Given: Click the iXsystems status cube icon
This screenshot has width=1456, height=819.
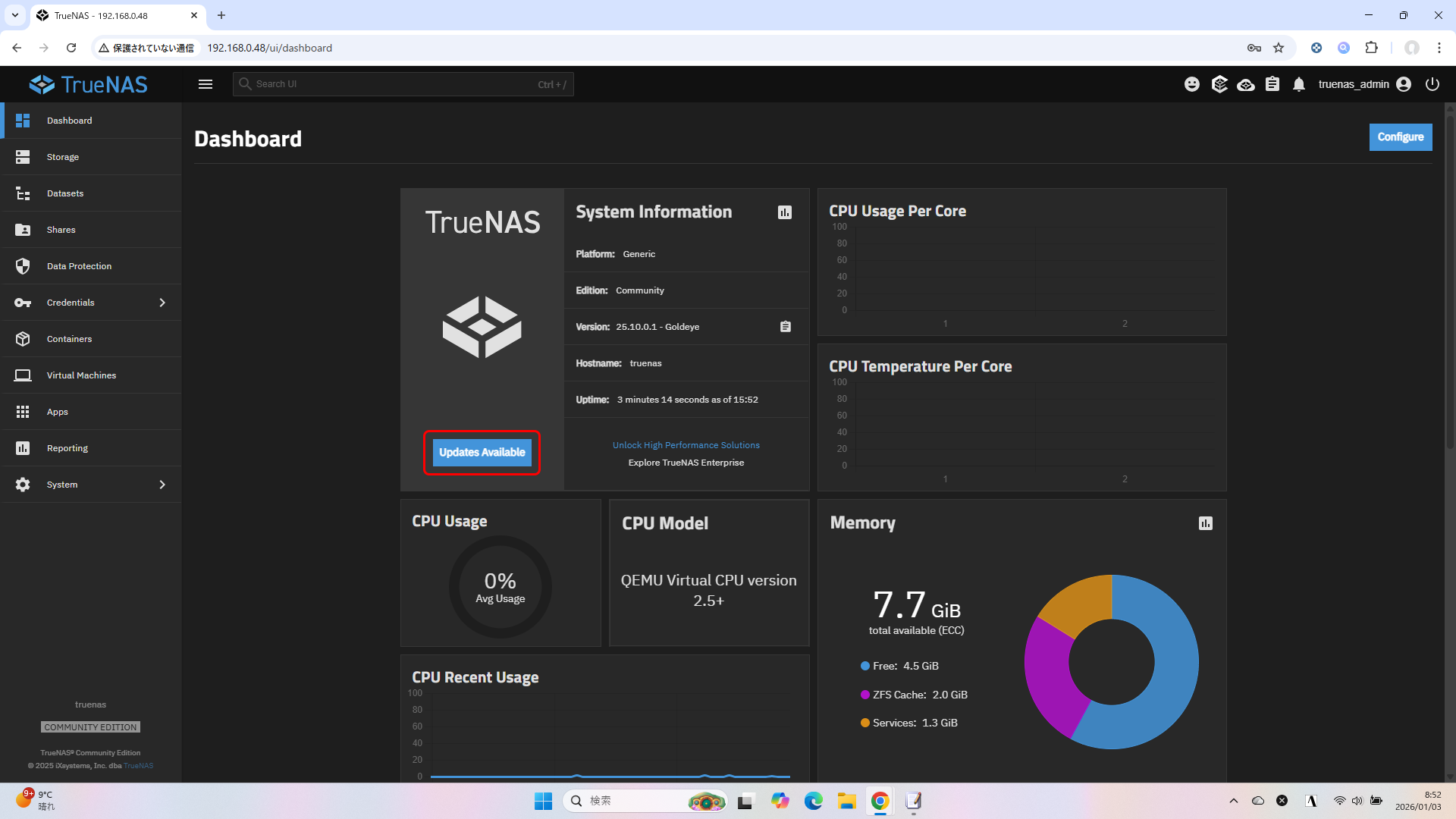Looking at the screenshot, I should [x=1219, y=84].
